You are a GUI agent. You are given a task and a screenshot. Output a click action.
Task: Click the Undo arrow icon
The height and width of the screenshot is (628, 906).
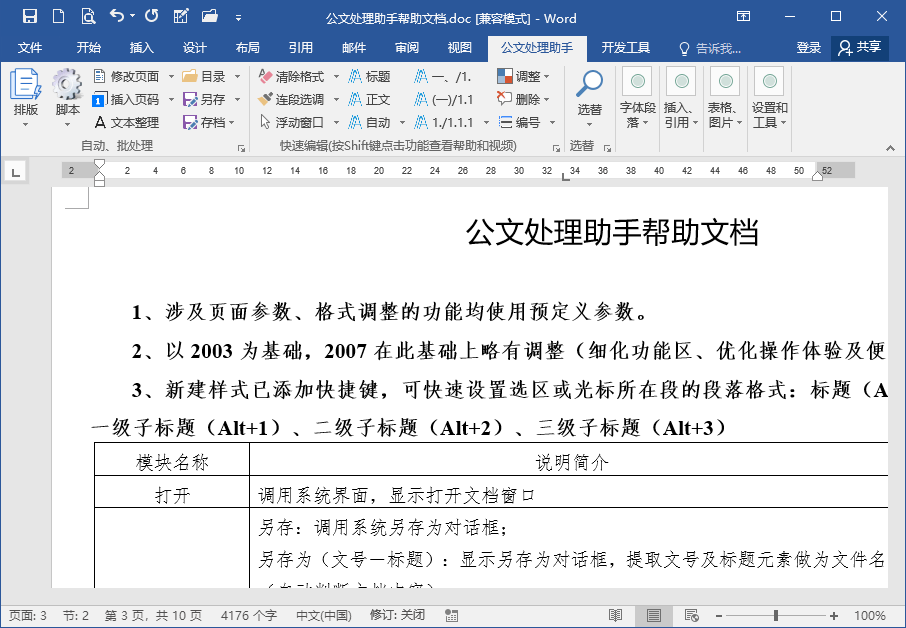[117, 16]
